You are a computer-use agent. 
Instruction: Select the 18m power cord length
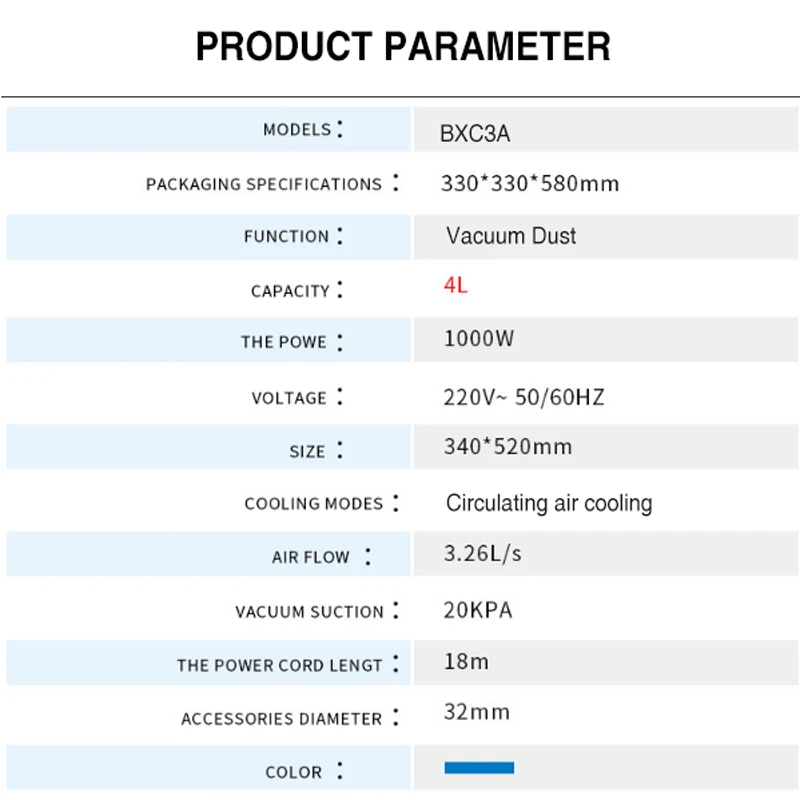(x=466, y=662)
